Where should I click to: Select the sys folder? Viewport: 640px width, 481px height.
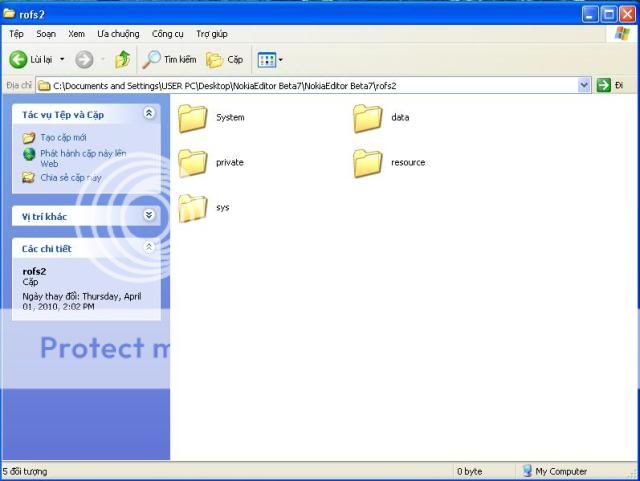(x=193, y=207)
